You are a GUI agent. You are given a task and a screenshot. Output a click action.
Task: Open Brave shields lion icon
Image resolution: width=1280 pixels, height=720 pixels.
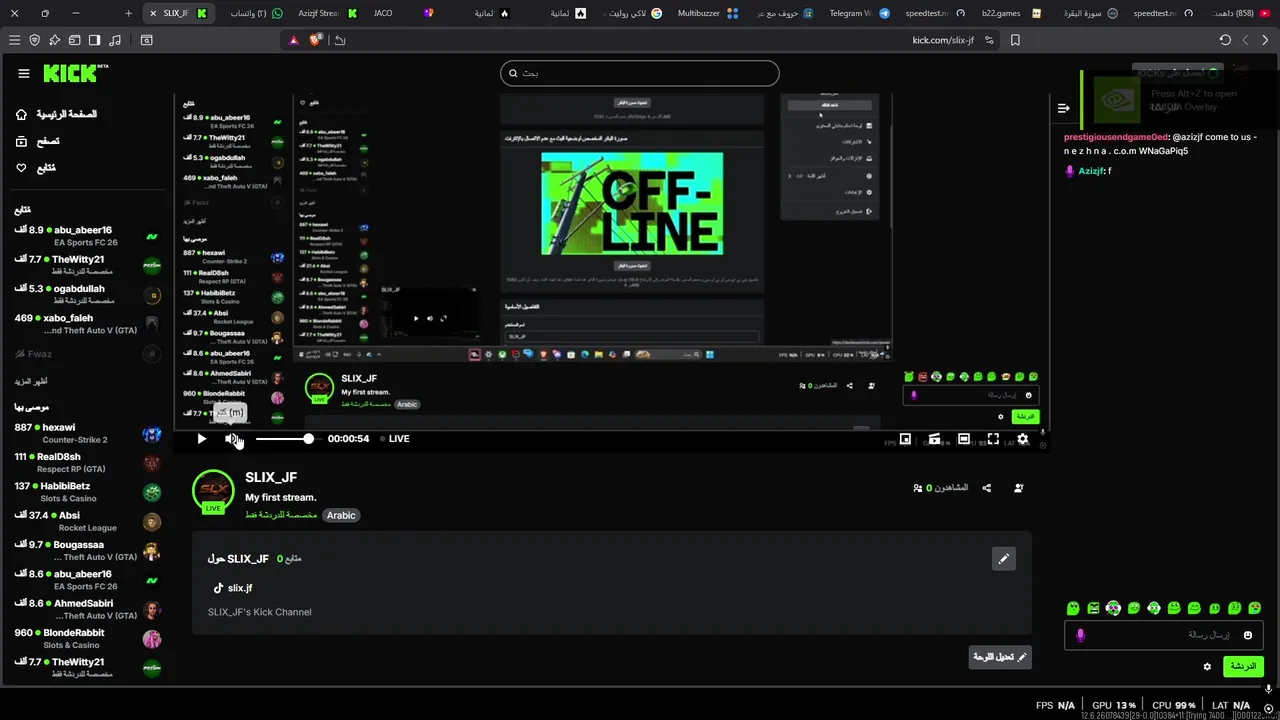tap(315, 40)
